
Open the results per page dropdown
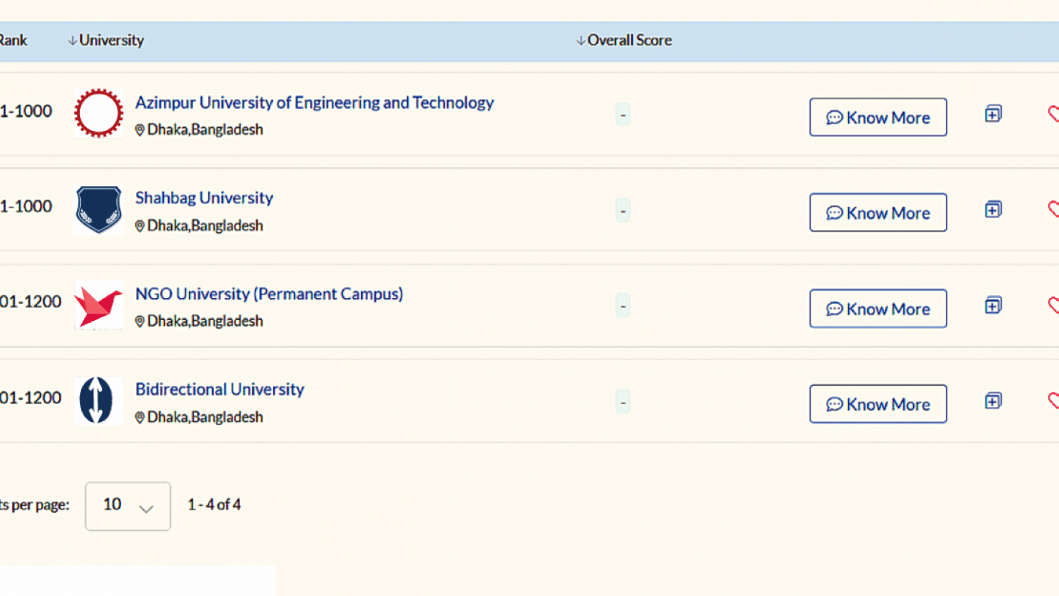128,506
